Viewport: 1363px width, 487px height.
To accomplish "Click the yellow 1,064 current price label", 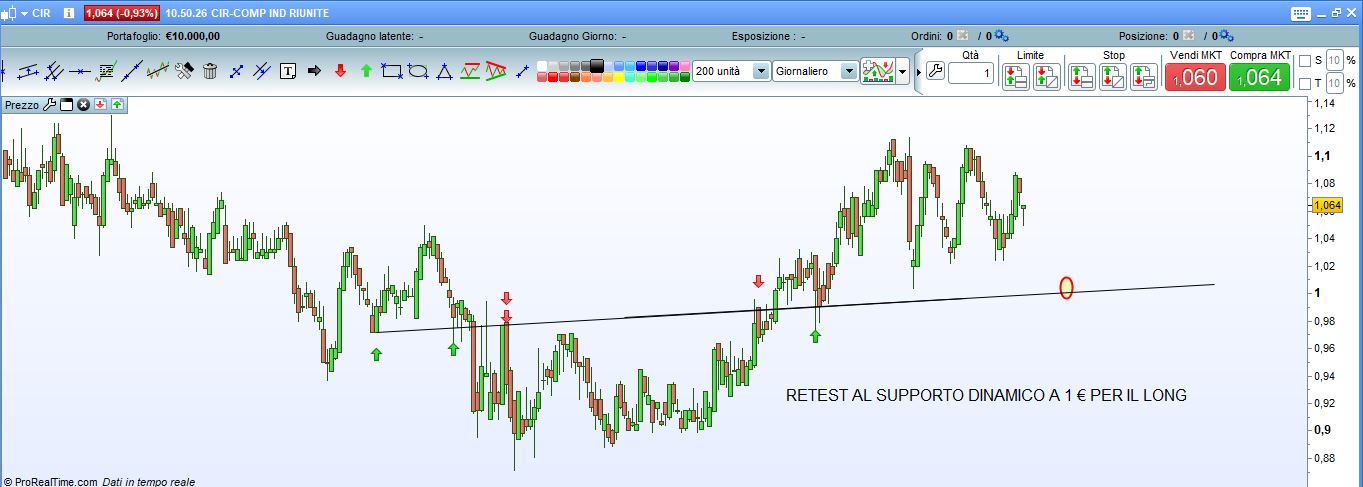I will (x=1327, y=206).
